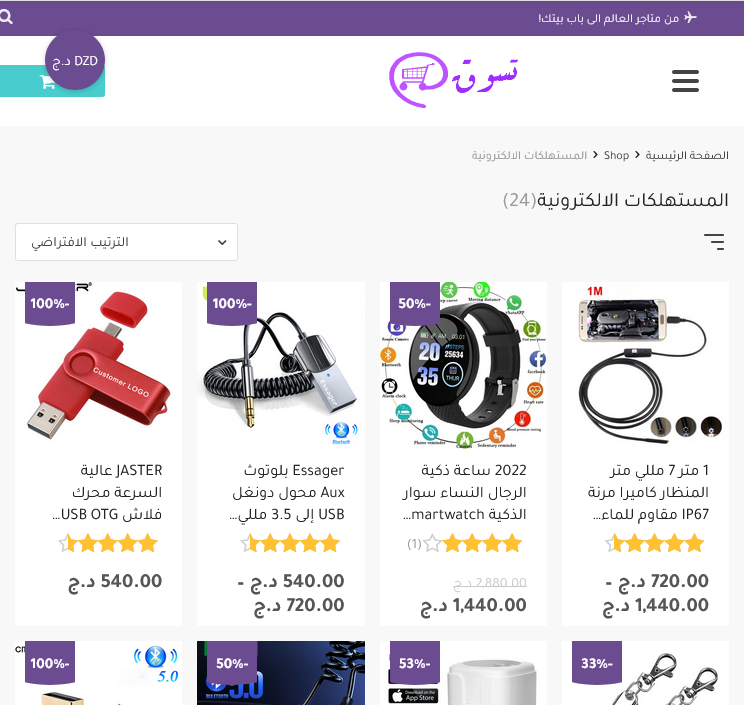
Task: Click the airplane icon in the top banner
Action: [x=690, y=18]
